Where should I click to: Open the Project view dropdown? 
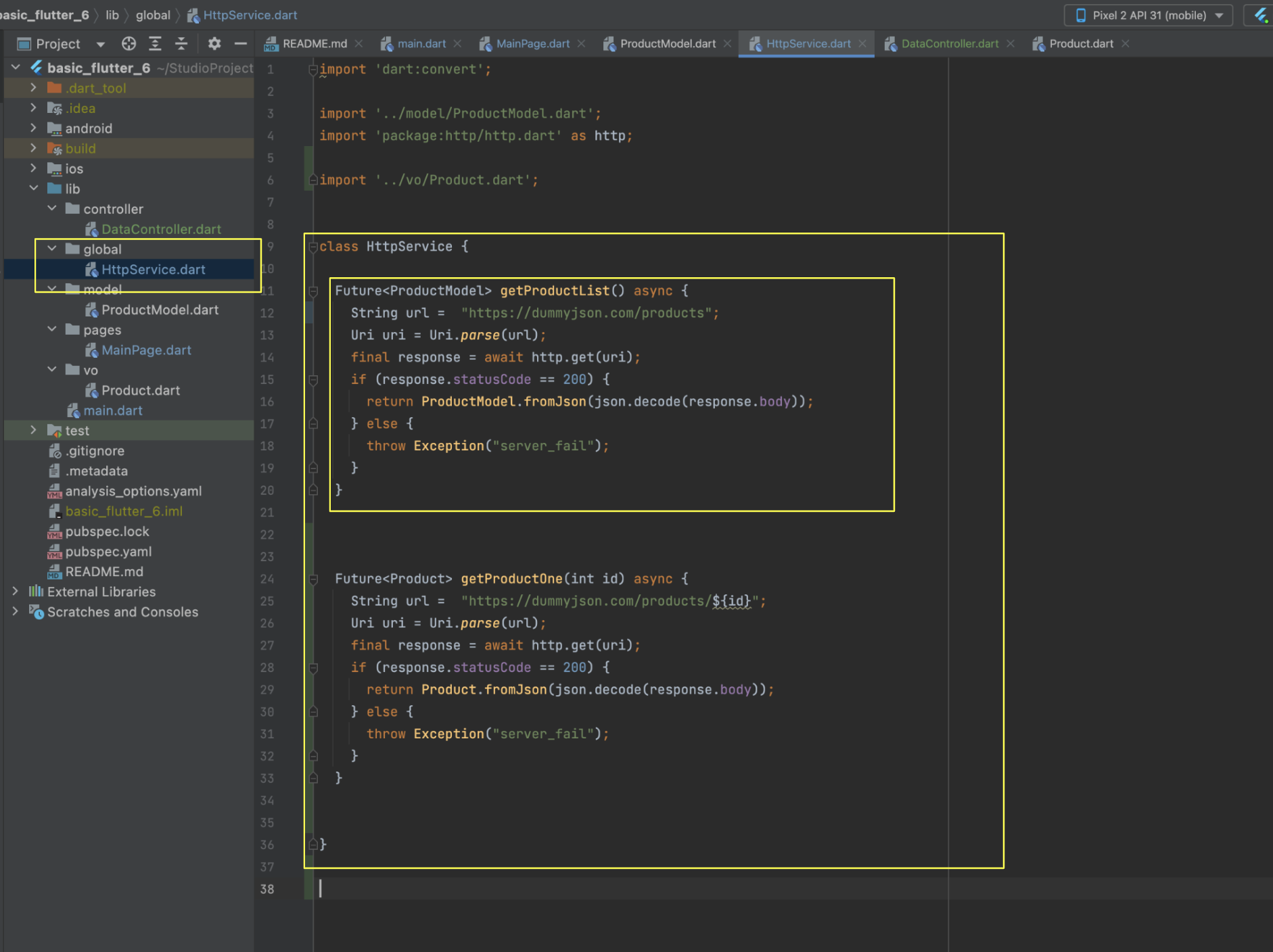point(101,45)
